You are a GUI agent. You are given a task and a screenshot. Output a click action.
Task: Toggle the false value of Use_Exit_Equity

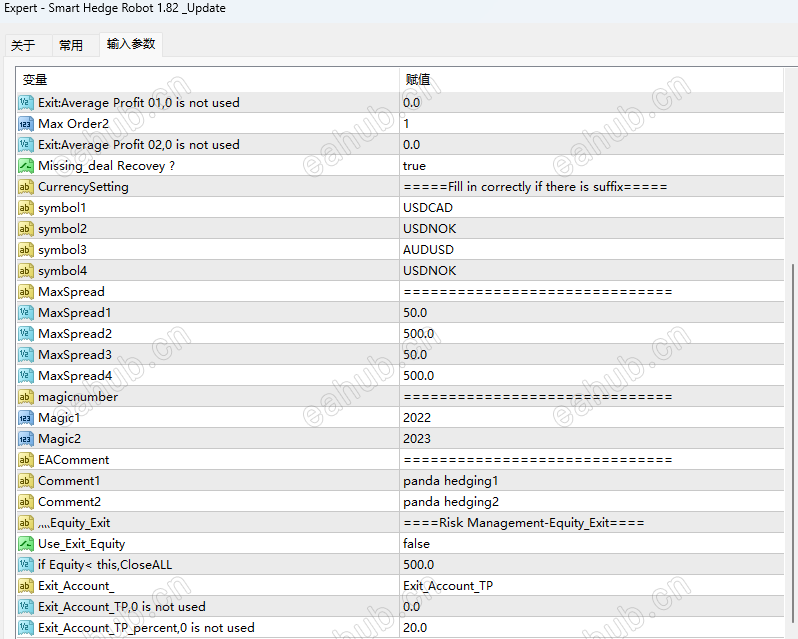pyautogui.click(x=416, y=543)
